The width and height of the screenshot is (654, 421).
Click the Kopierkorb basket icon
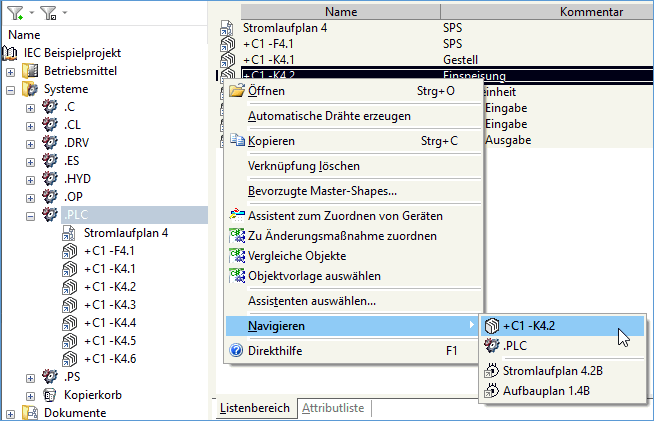50,394
